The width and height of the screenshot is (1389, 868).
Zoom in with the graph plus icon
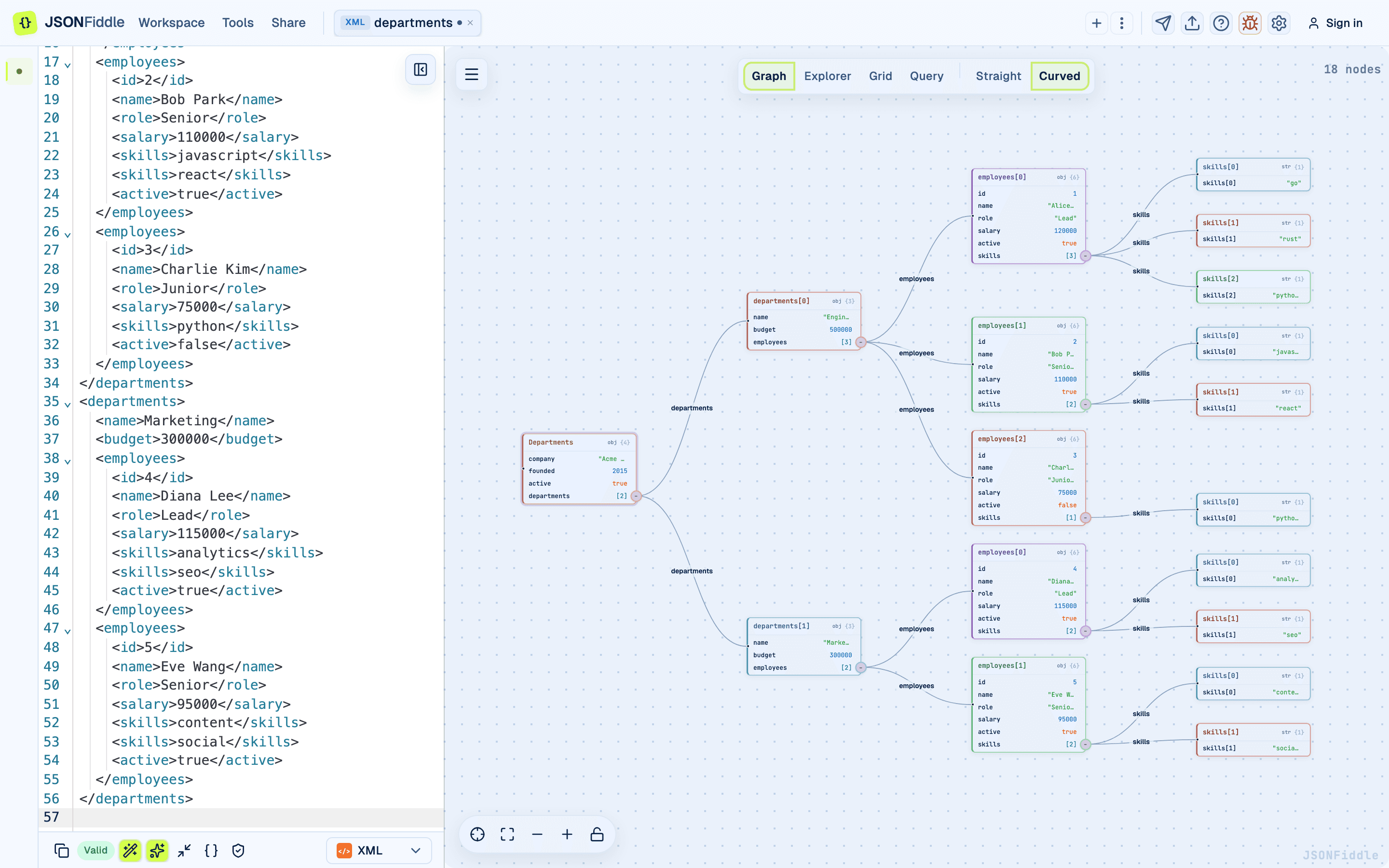point(567,834)
